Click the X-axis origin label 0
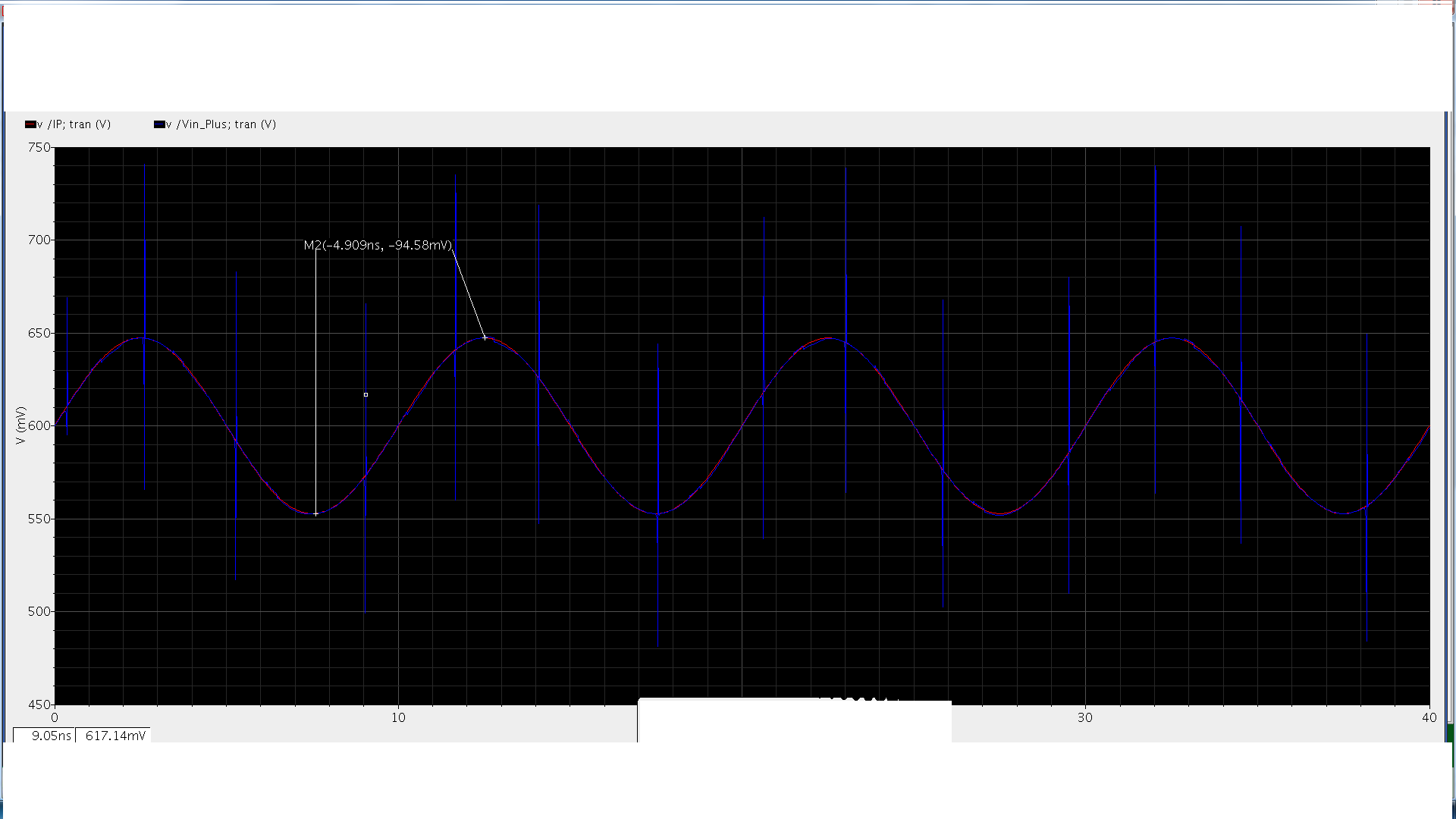This screenshot has height=819, width=1456. [55, 717]
